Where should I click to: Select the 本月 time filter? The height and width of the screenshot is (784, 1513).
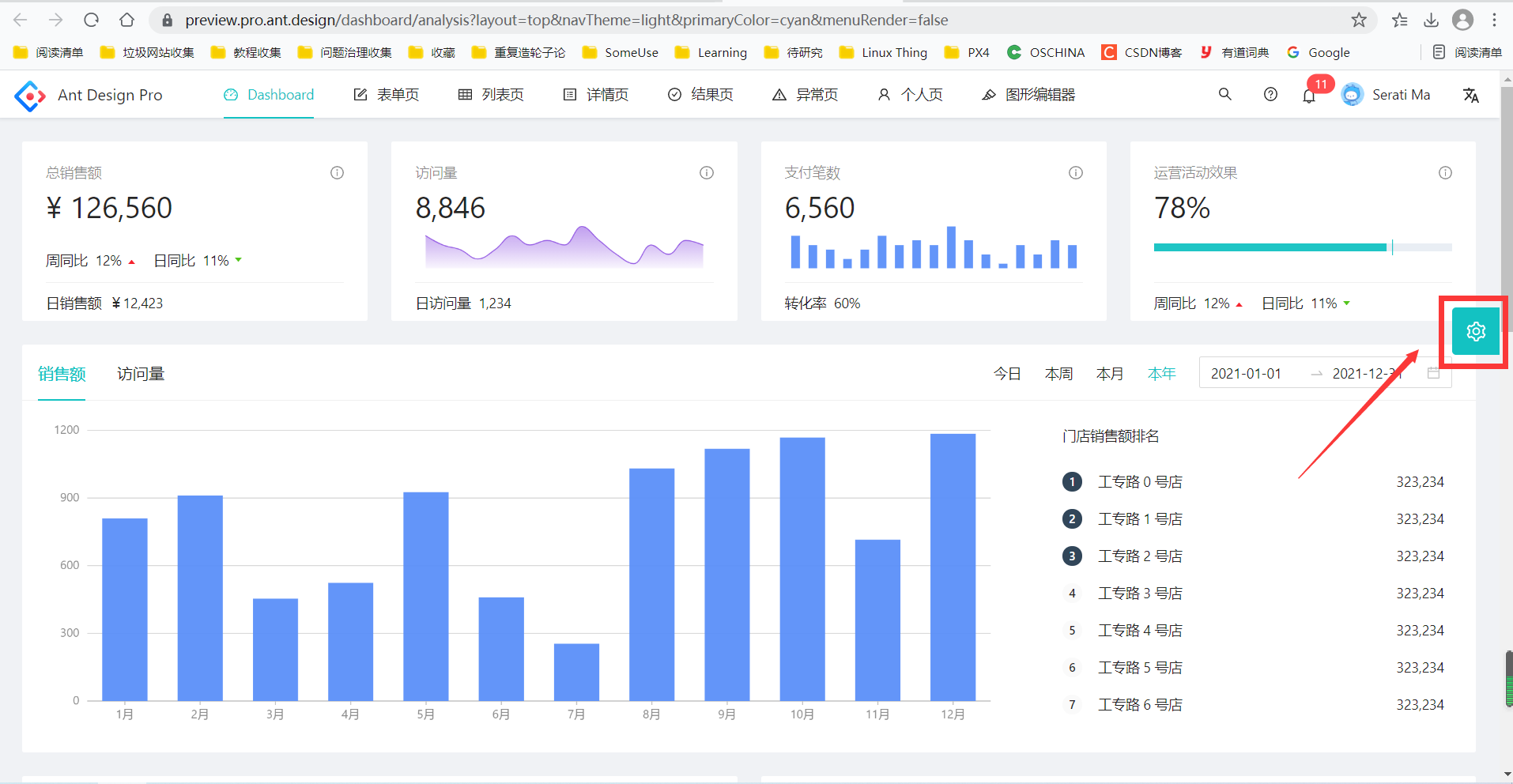(1110, 373)
